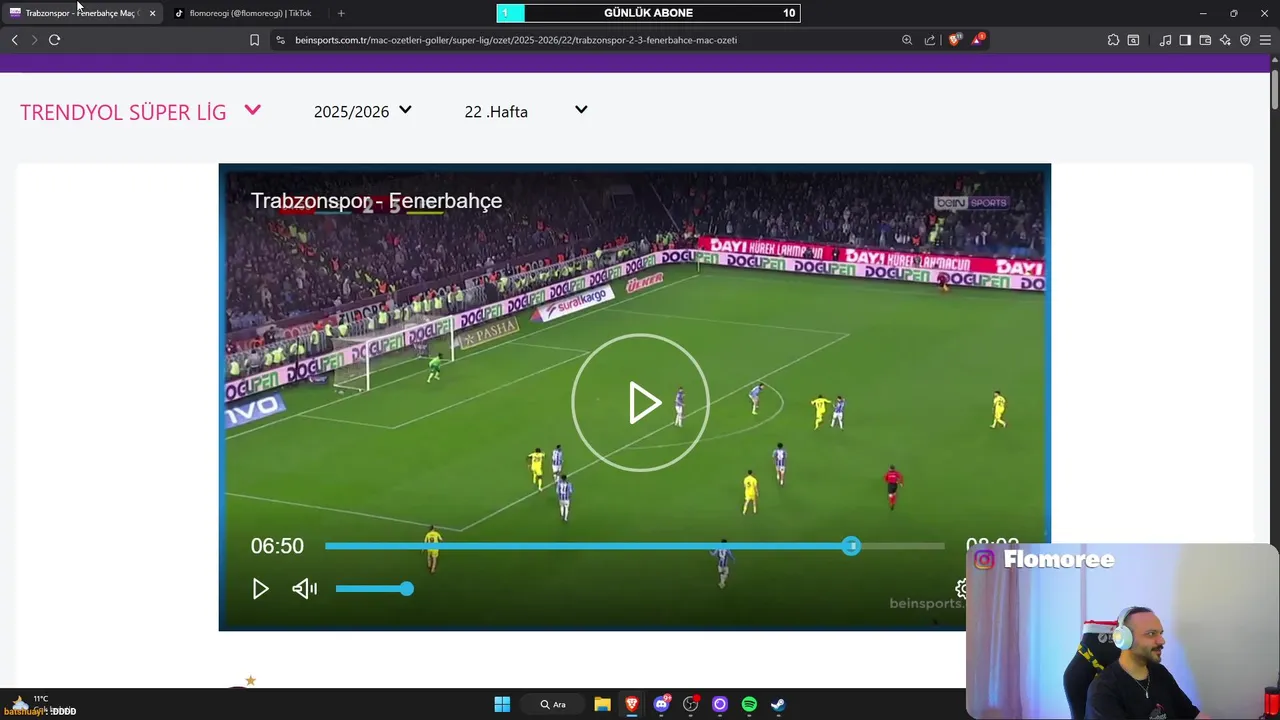The height and width of the screenshot is (720, 1280).
Task: Open the Trendyol Süper Lig league dropdown
Action: click(x=140, y=112)
